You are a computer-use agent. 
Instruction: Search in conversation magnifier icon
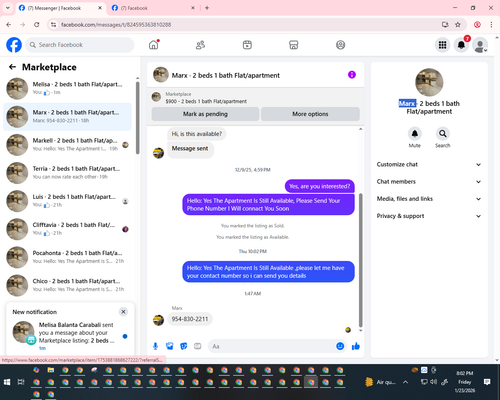tap(443, 134)
